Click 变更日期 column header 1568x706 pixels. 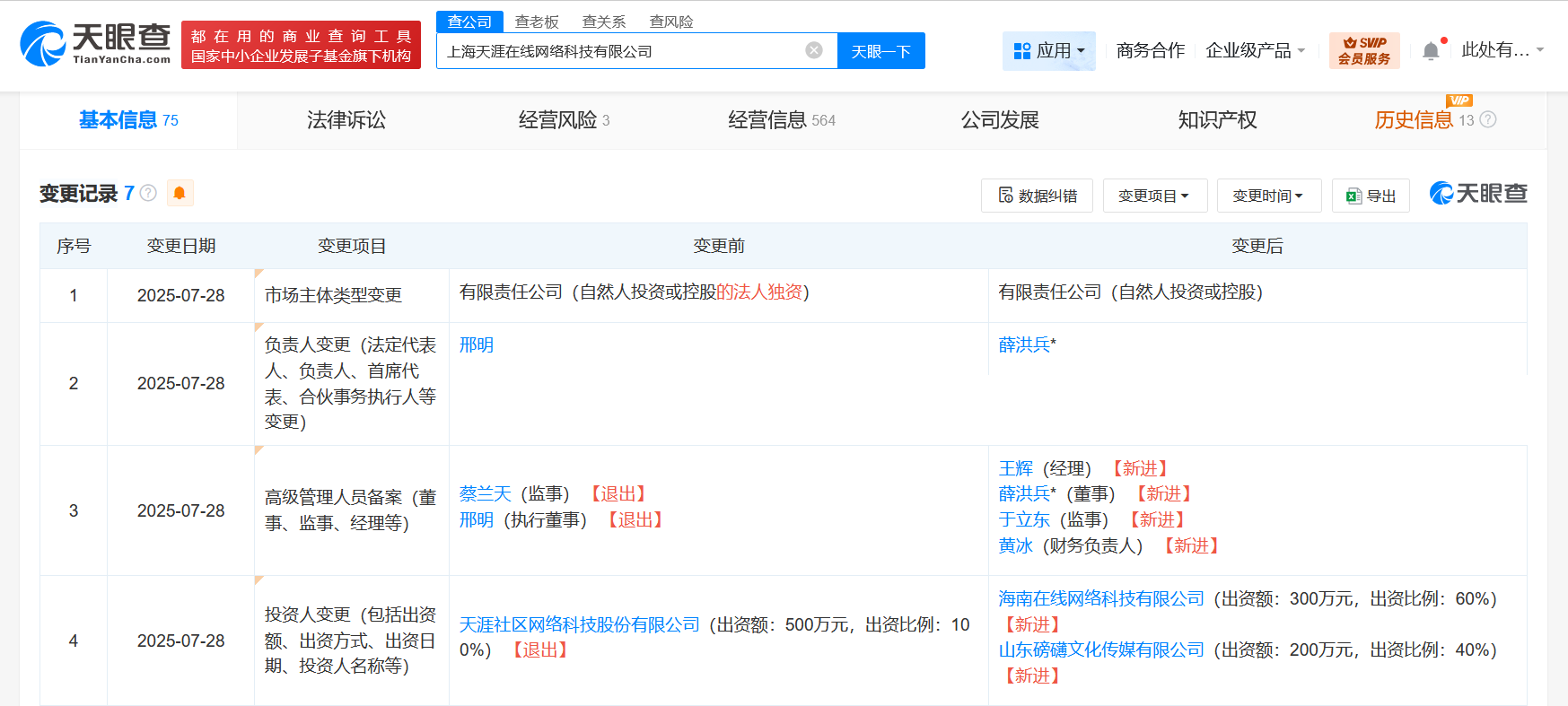point(181,246)
